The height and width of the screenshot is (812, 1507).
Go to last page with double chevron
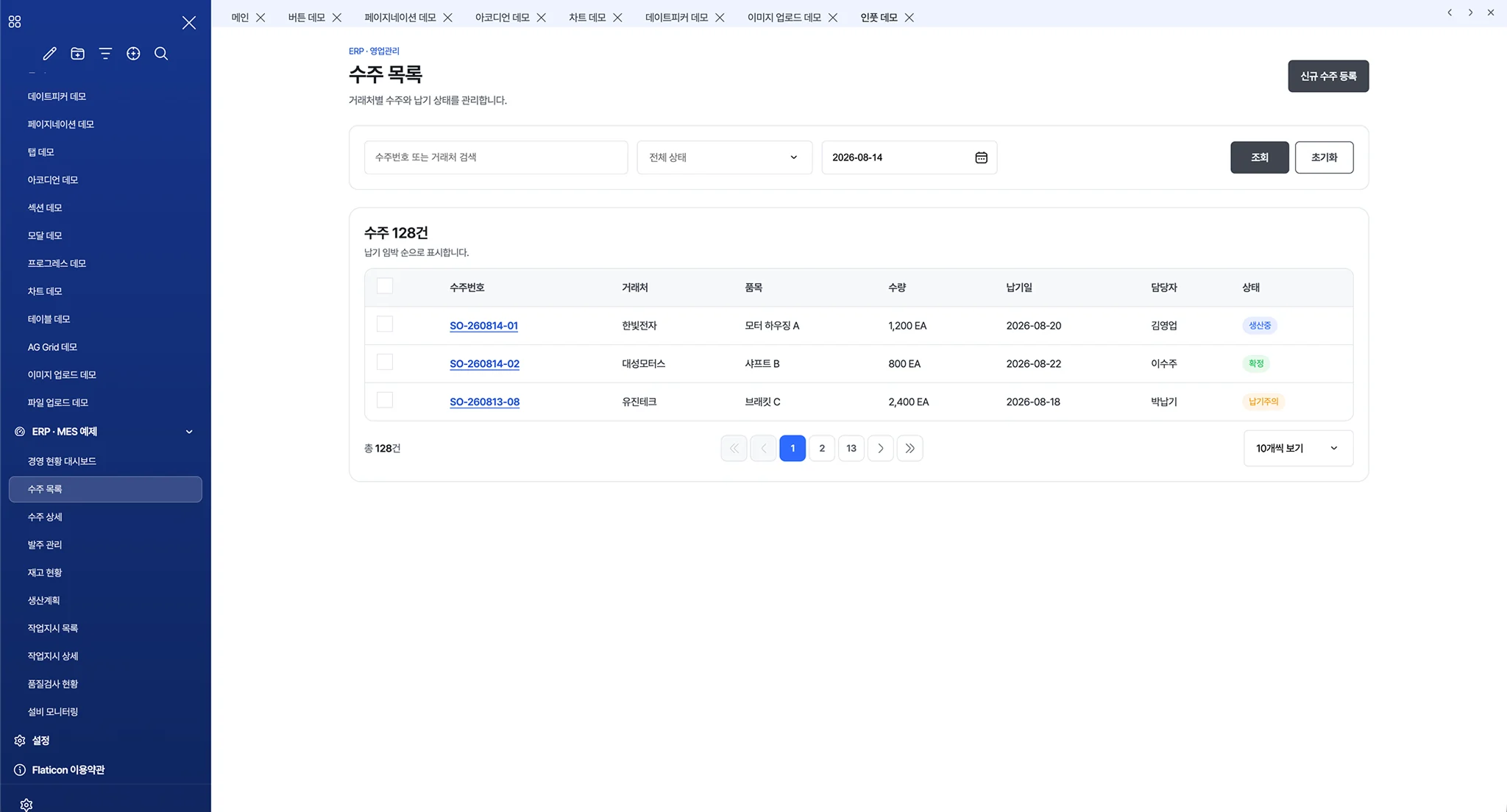[910, 449]
